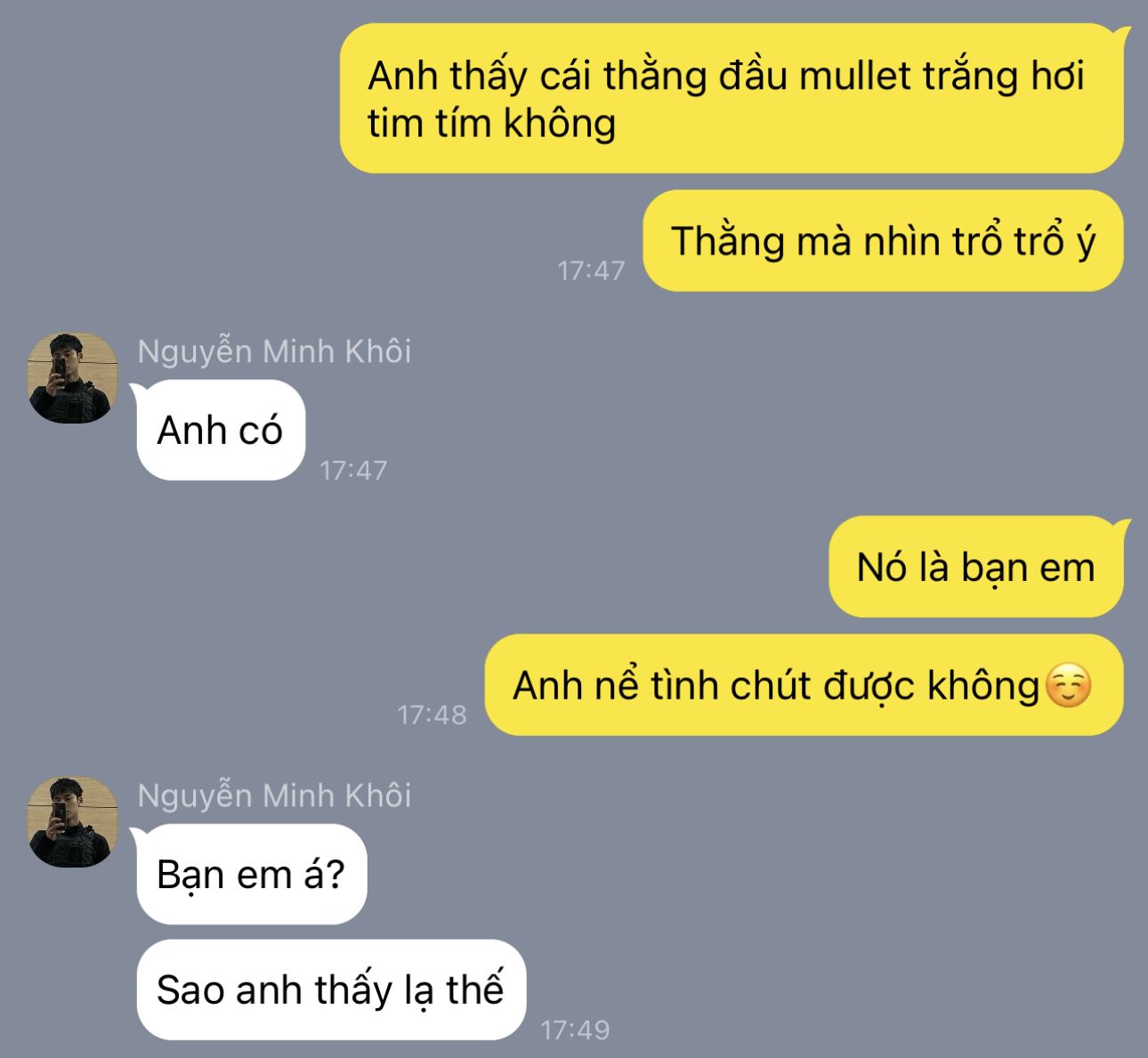This screenshot has width=1148, height=1058.
Task: Tap the 'Sao anh thấy lạ thế' message
Action: pos(331,989)
